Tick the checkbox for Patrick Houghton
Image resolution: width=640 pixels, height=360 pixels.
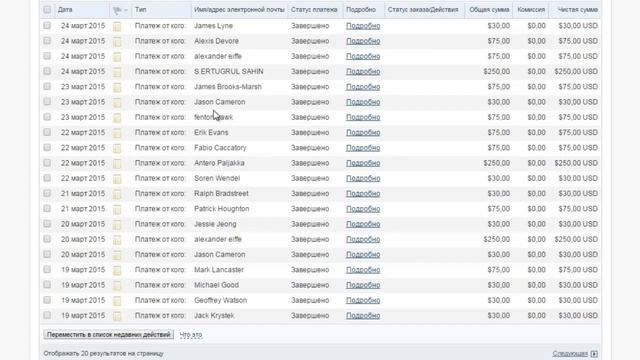coord(47,209)
